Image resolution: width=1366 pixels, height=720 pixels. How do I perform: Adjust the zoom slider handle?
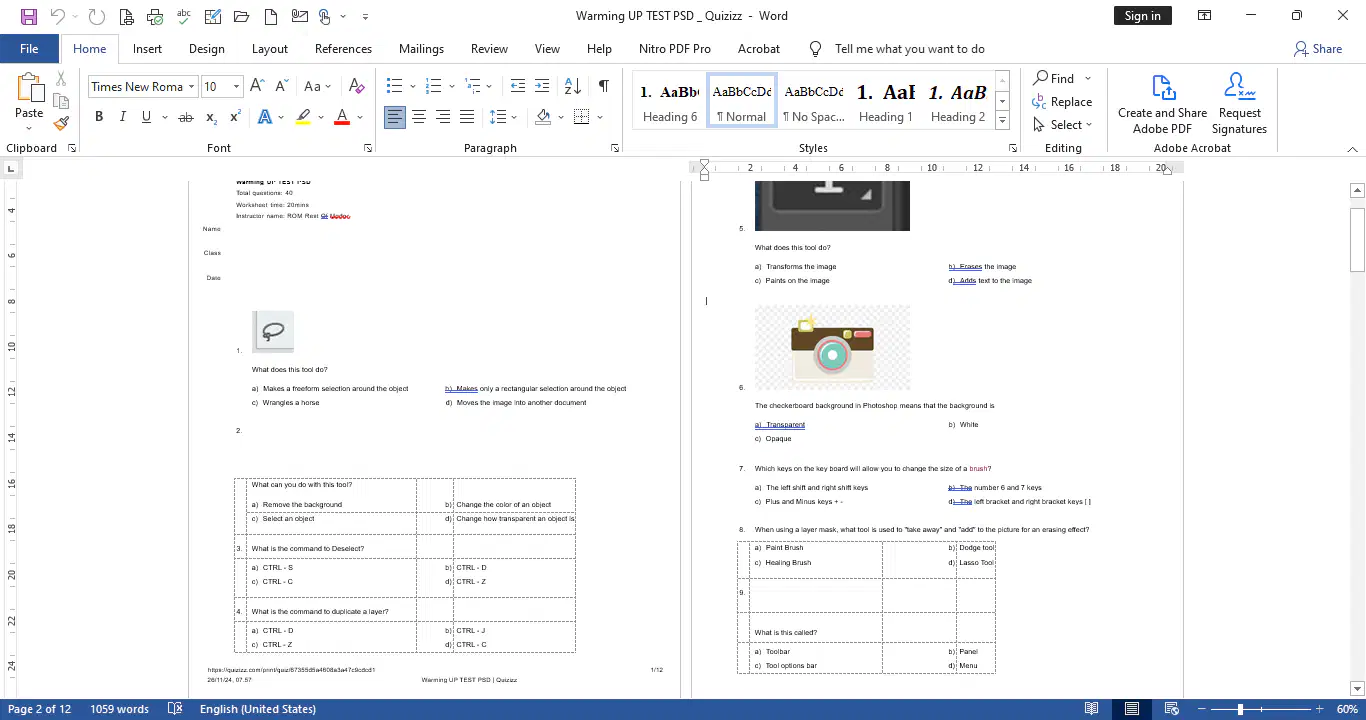pos(1240,709)
